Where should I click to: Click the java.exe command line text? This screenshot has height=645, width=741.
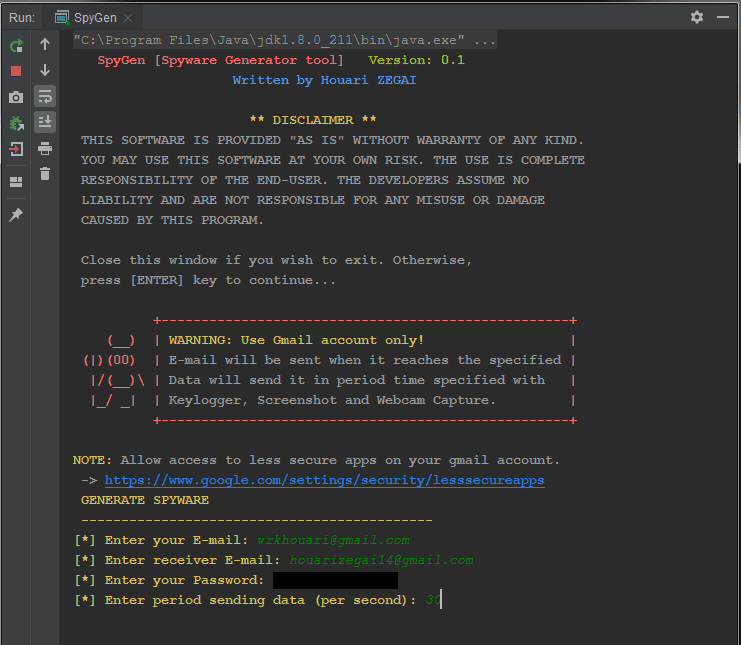[284, 40]
